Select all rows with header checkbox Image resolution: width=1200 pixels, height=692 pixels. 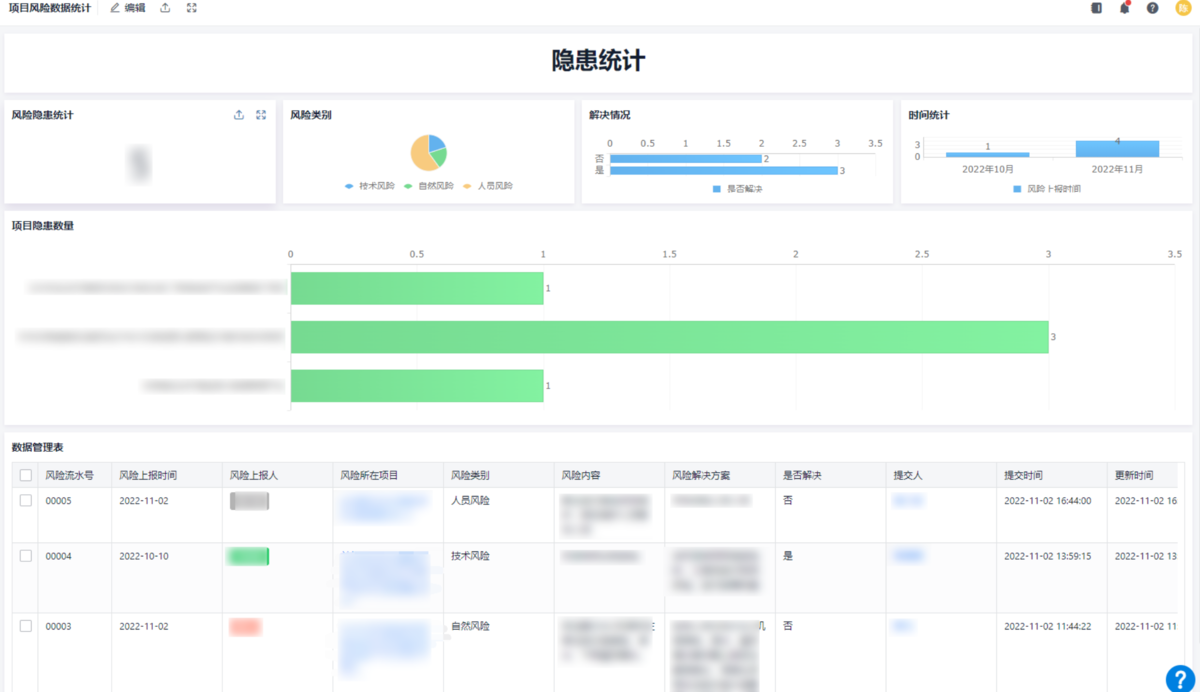(x=26, y=476)
